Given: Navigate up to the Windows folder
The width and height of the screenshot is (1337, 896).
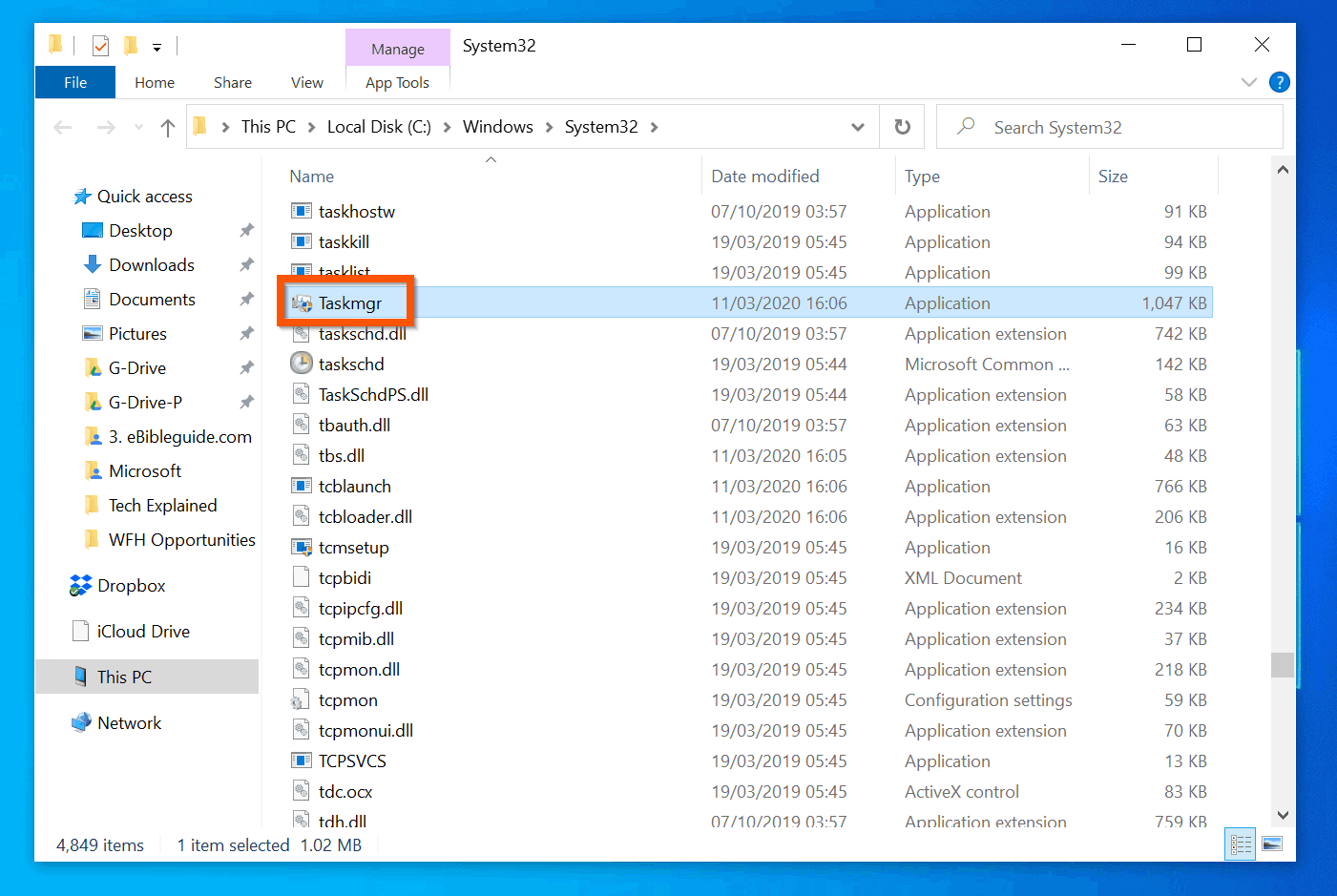Looking at the screenshot, I should [x=168, y=126].
